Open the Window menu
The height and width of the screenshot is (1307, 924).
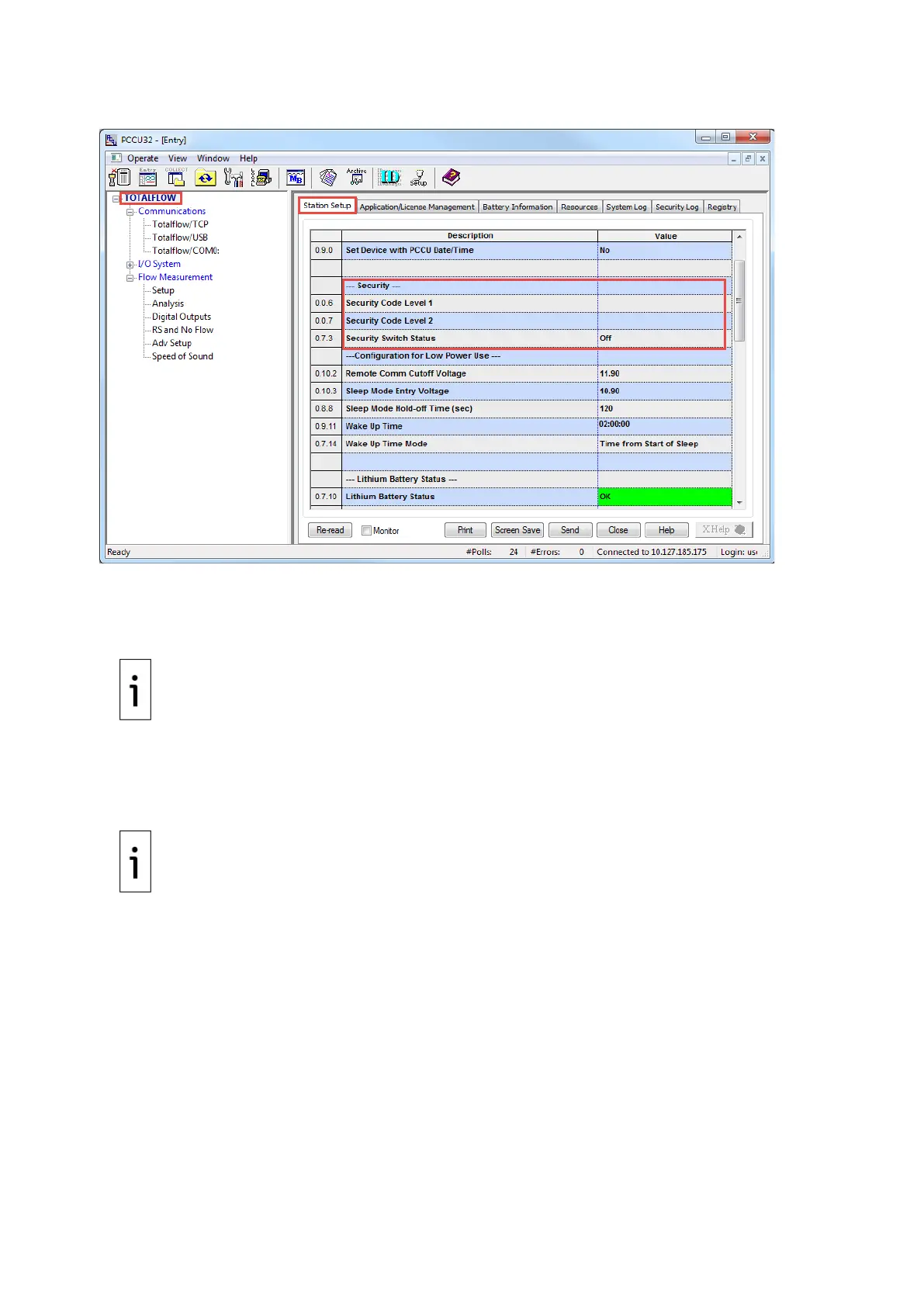click(x=213, y=158)
